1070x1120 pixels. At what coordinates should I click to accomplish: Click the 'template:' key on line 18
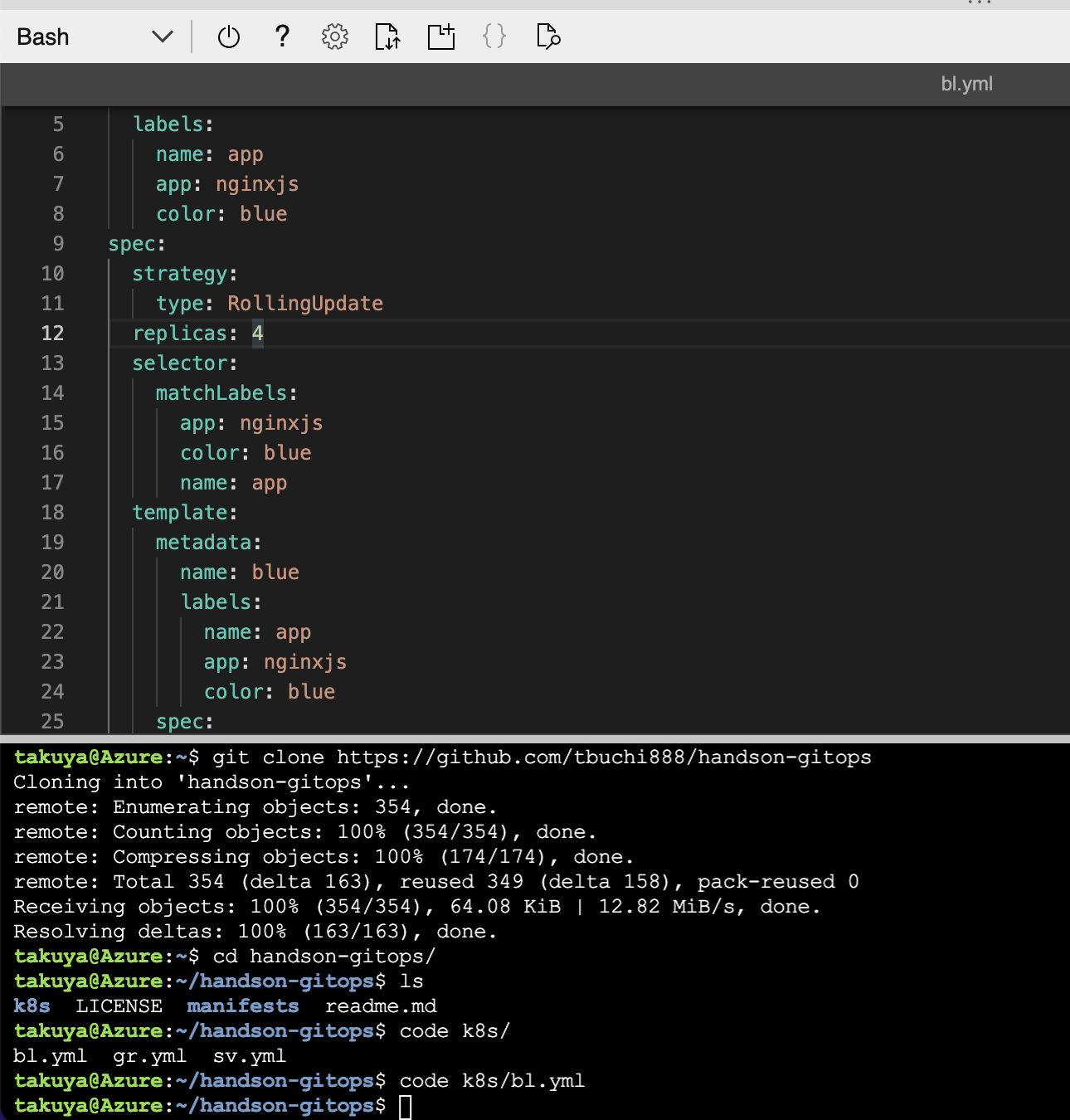point(185,513)
